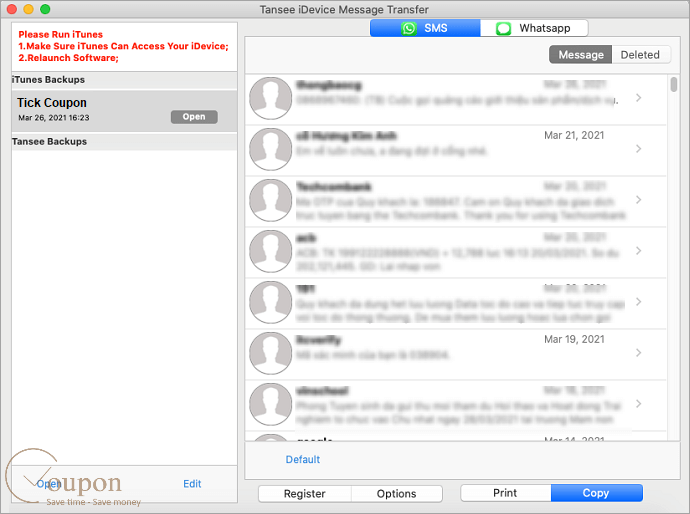This screenshot has height=514, width=690.
Task: Open the Tick Coupon iTunes backup
Action: (194, 117)
